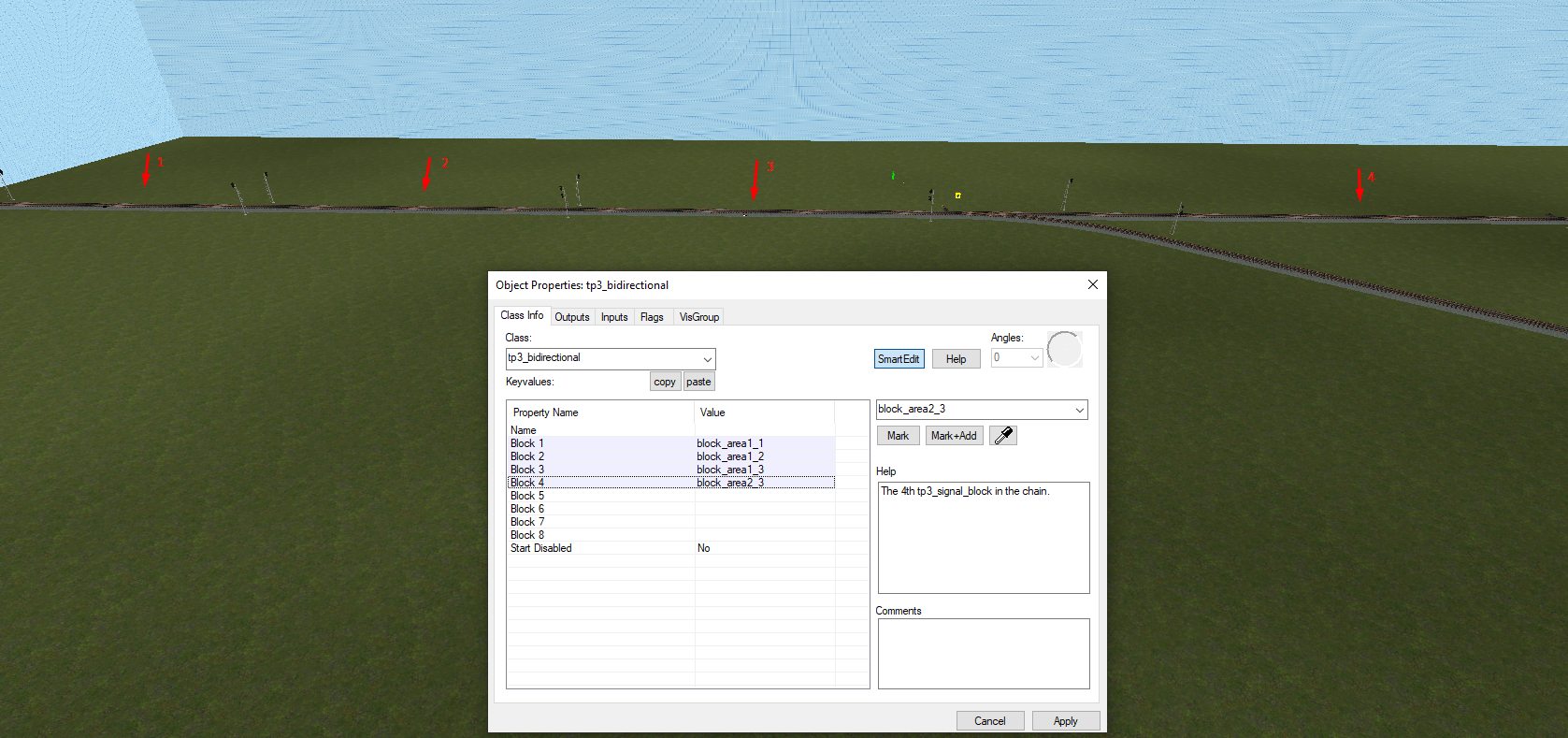
Task: Open the VisGroup tab
Action: coord(699,317)
